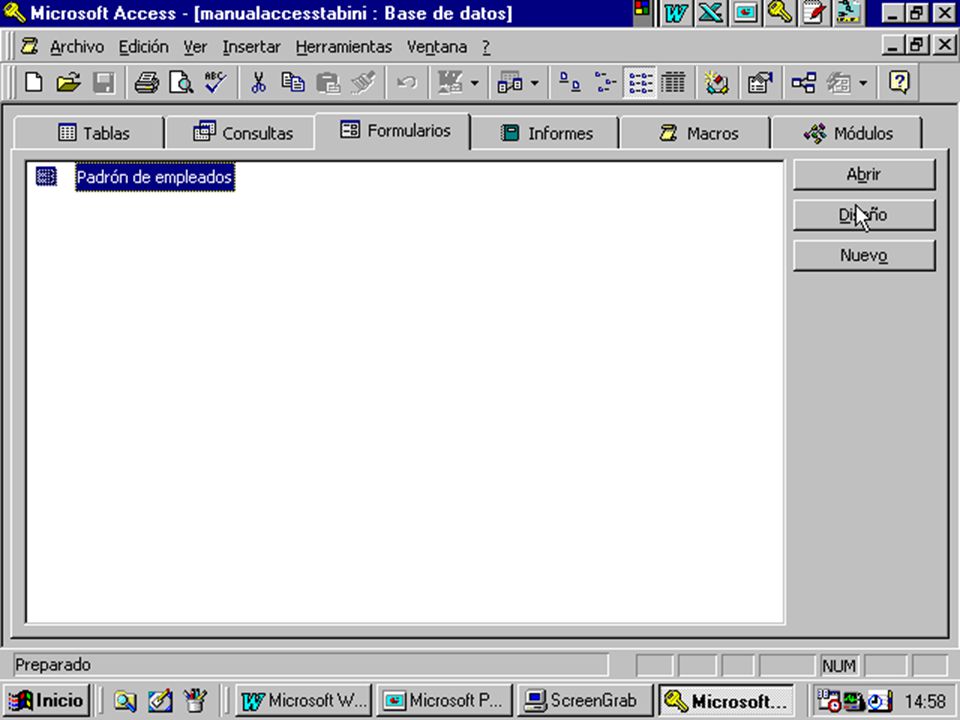Click the Format Painter brush icon

point(363,82)
